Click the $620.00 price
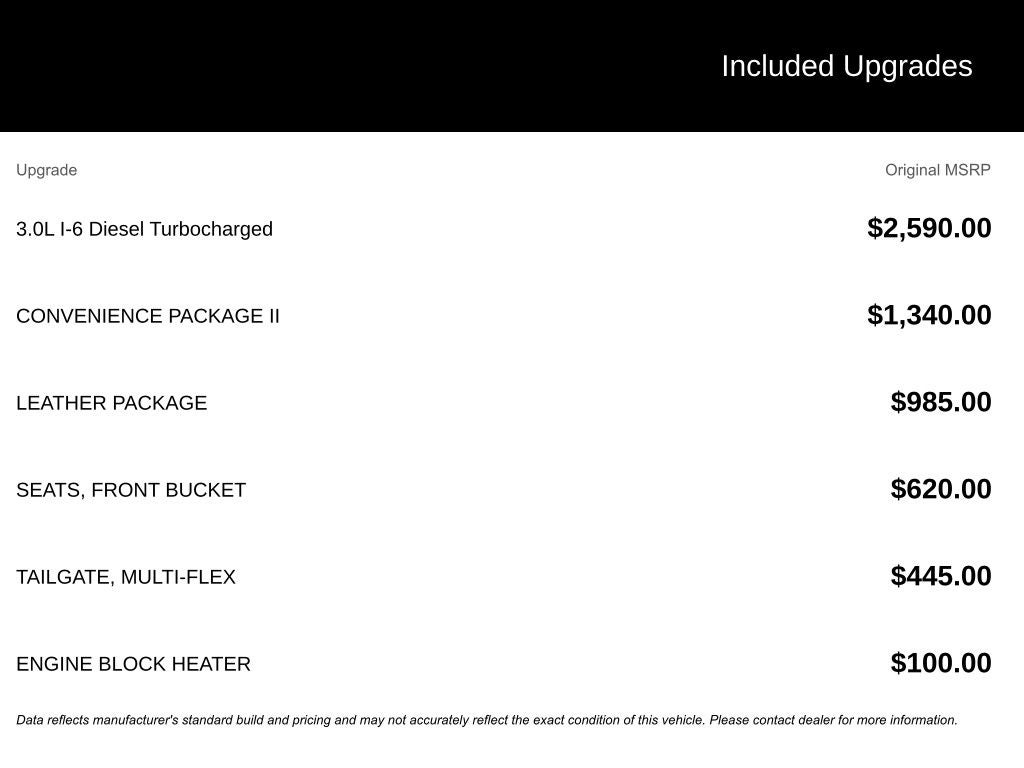This screenshot has height=768, width=1024. click(x=941, y=489)
